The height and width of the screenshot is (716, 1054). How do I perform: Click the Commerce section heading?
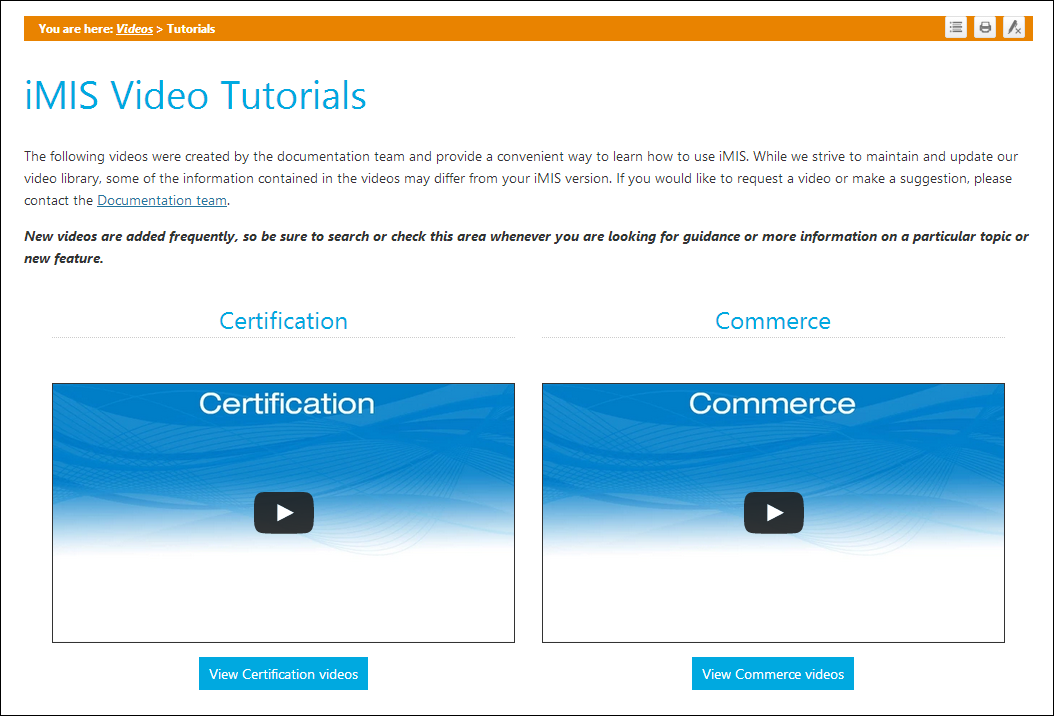[773, 321]
